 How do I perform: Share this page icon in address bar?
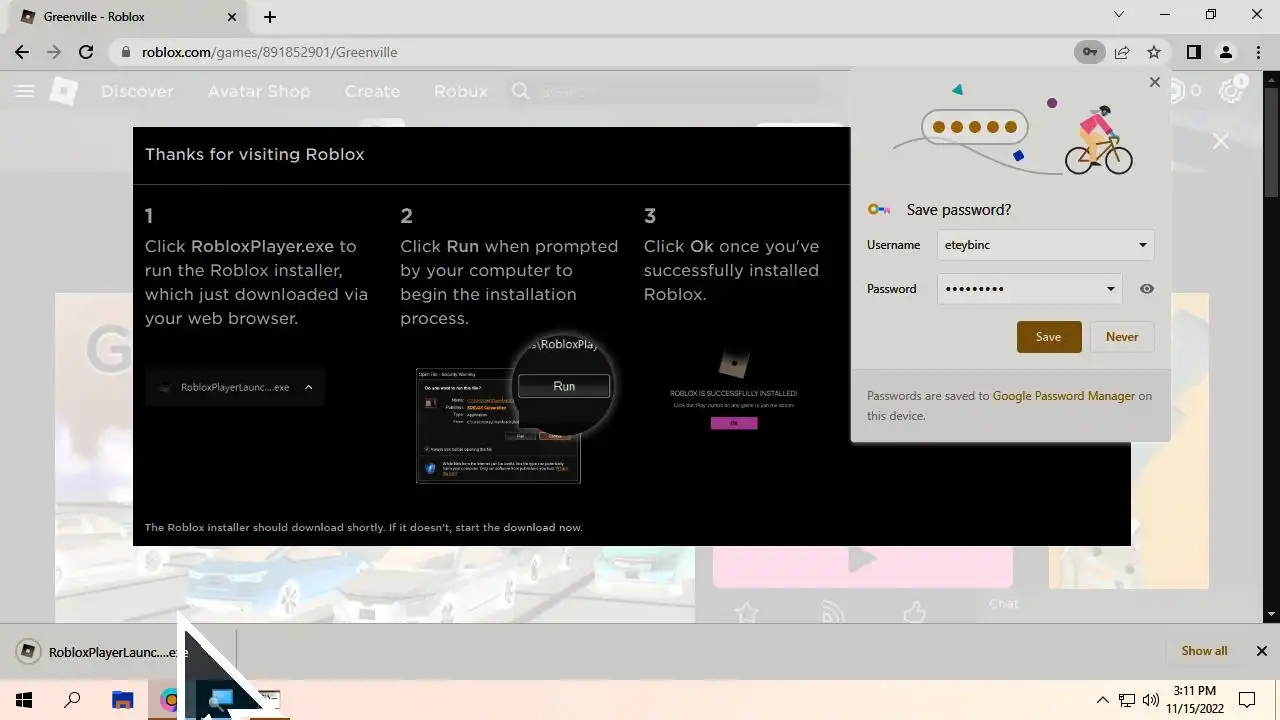1122,52
